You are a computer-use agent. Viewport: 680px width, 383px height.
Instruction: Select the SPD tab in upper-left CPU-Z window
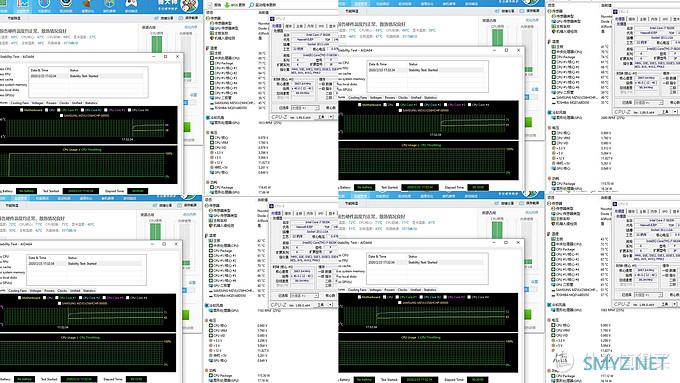click(321, 26)
